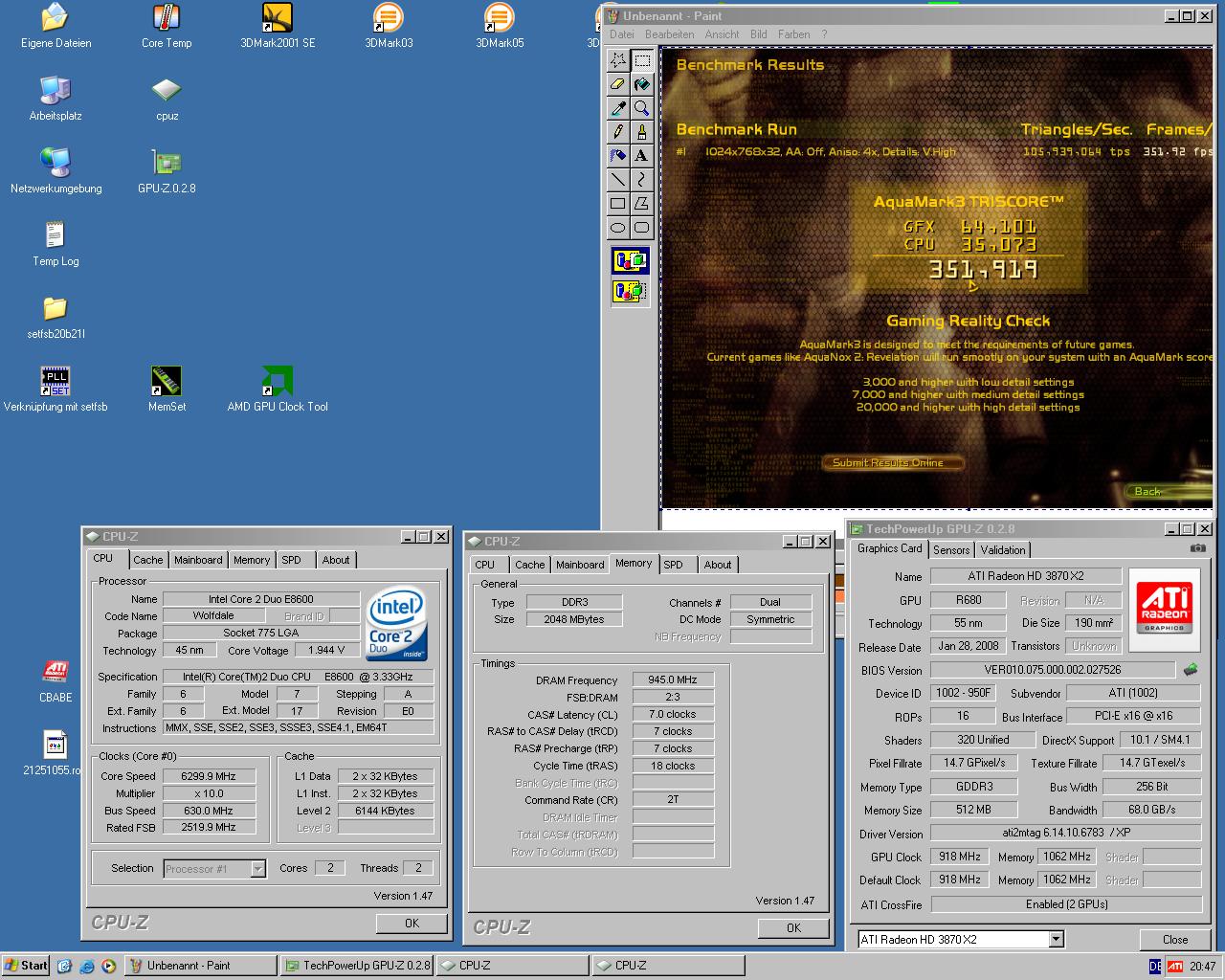Screen dimensions: 1225x980
Task: Activate the Text tool in Paint
Action: (x=642, y=156)
